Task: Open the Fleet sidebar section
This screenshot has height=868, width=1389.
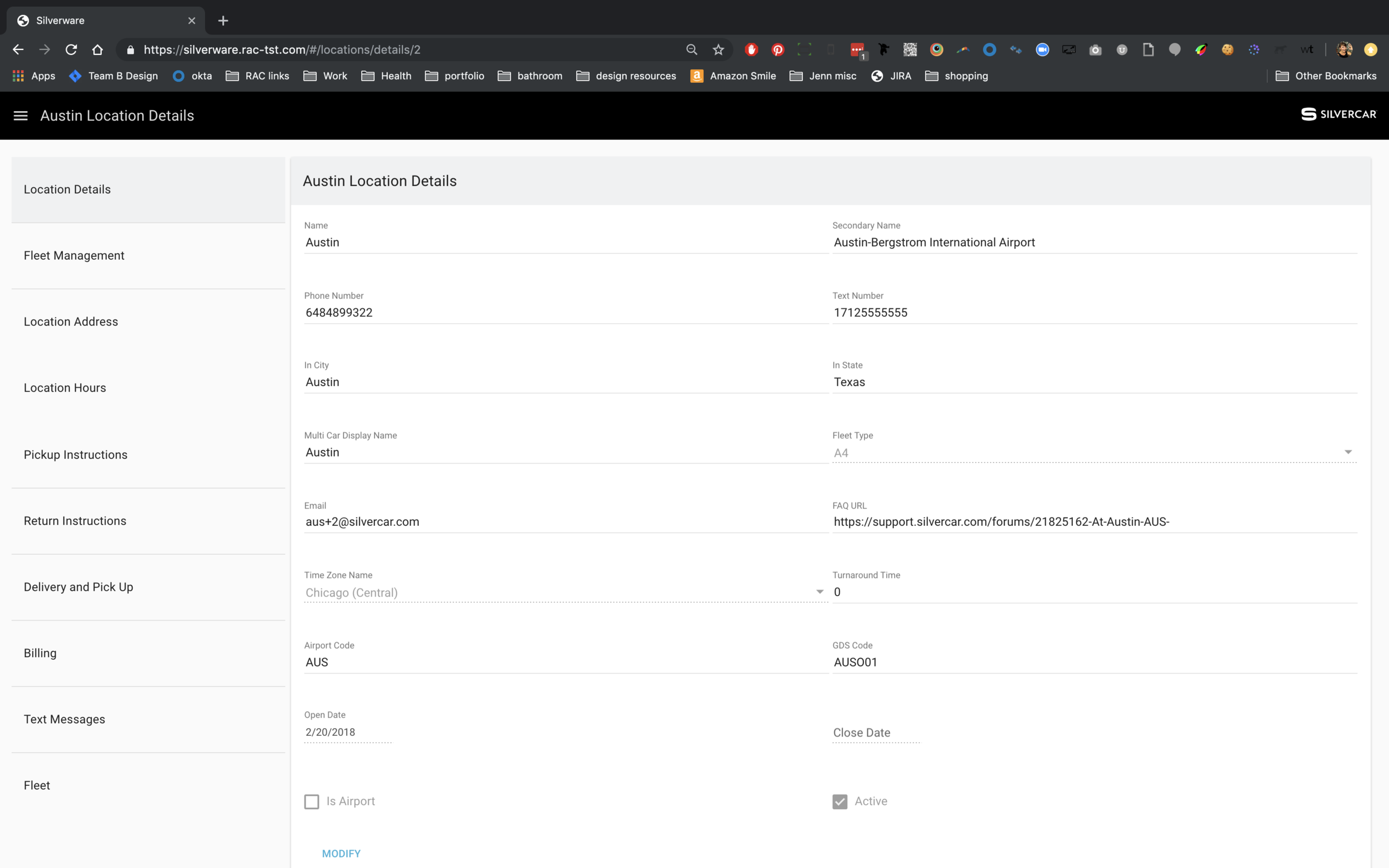Action: coord(148,785)
